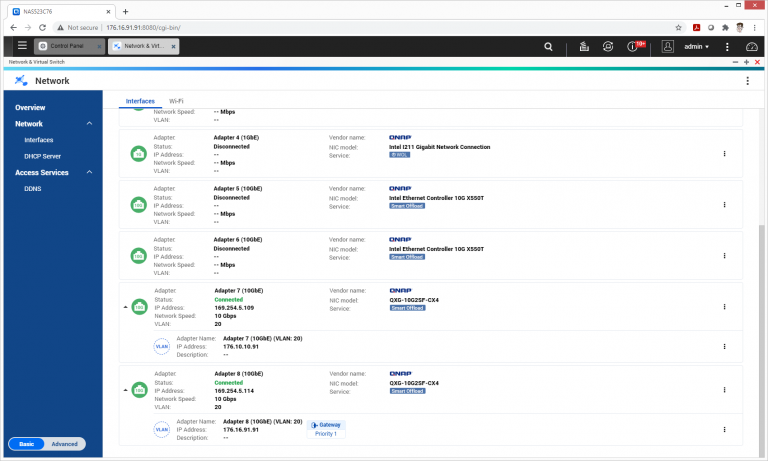The image size is (768, 461).
Task: Switch to Advanced mode toggle
Action: tap(65, 444)
